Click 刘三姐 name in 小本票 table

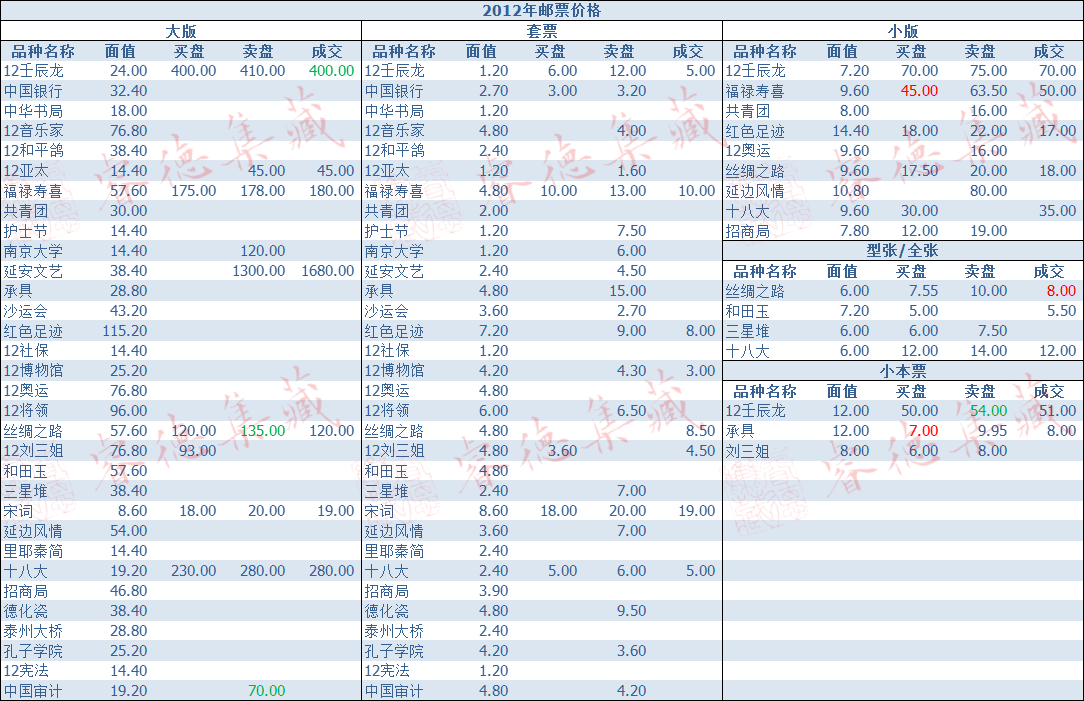click(747, 451)
